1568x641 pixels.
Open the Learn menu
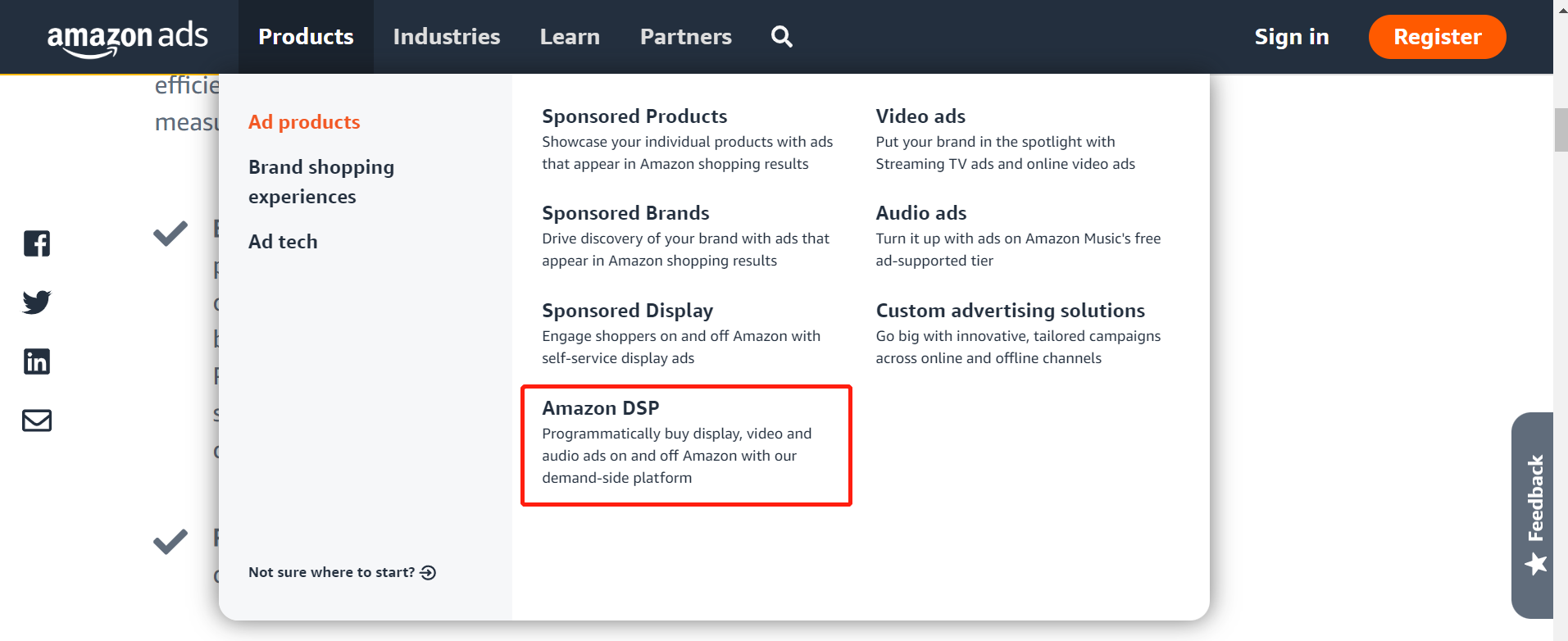click(570, 37)
